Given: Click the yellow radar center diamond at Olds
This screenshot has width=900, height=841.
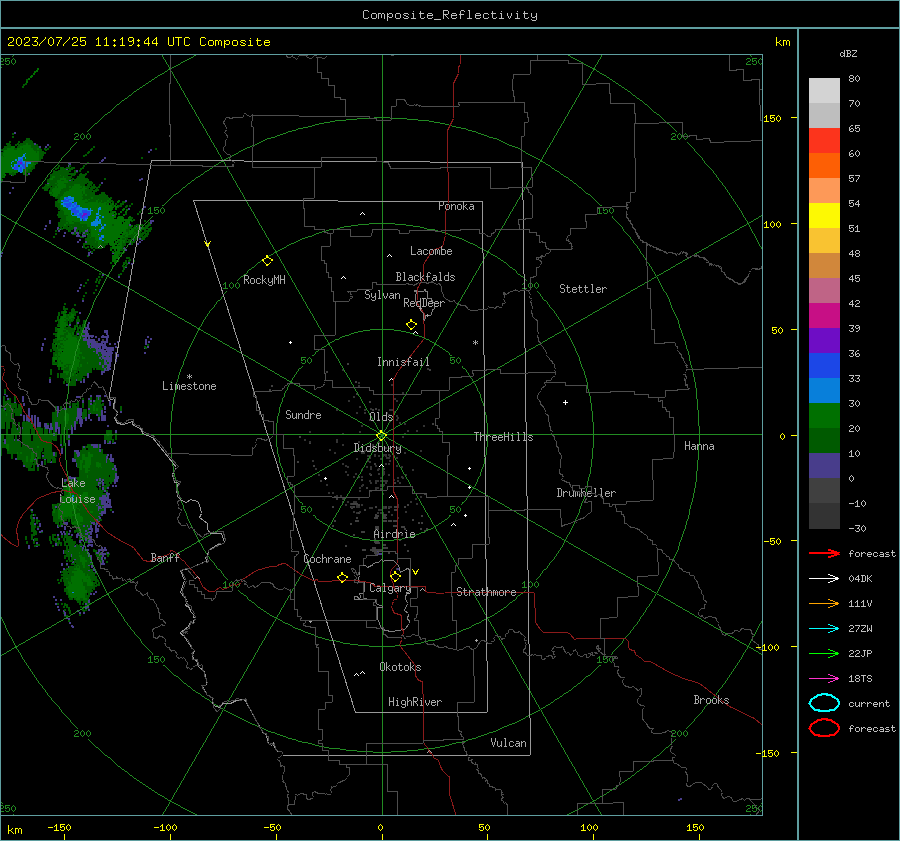Looking at the screenshot, I should 382,435.
